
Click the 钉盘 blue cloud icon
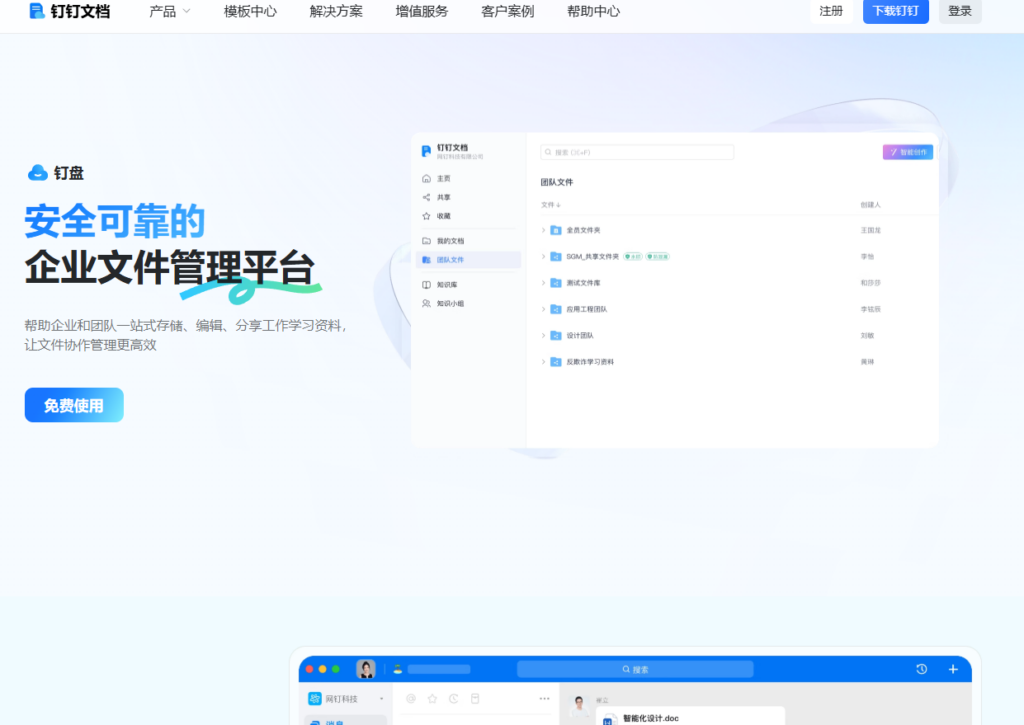[38, 173]
